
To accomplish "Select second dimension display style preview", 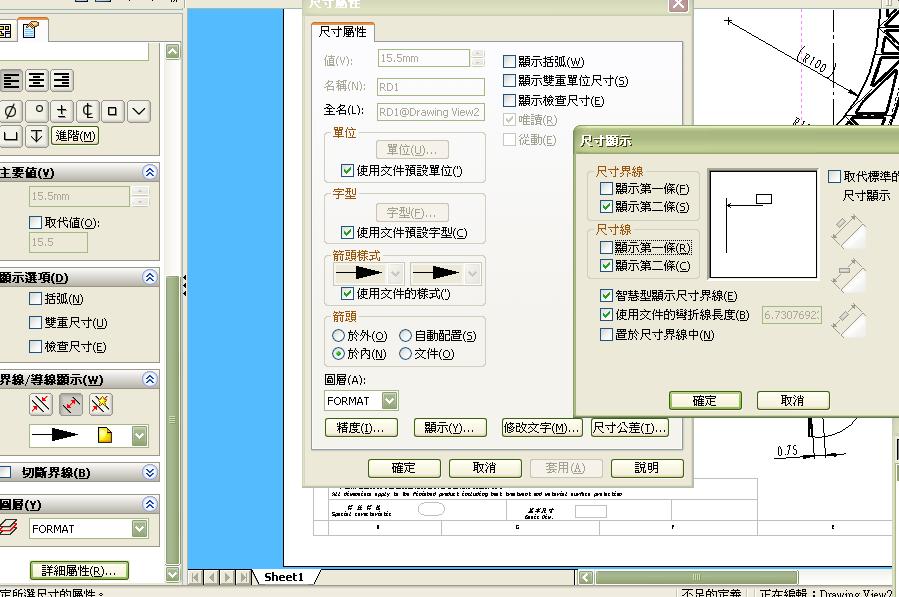I will (x=848, y=275).
